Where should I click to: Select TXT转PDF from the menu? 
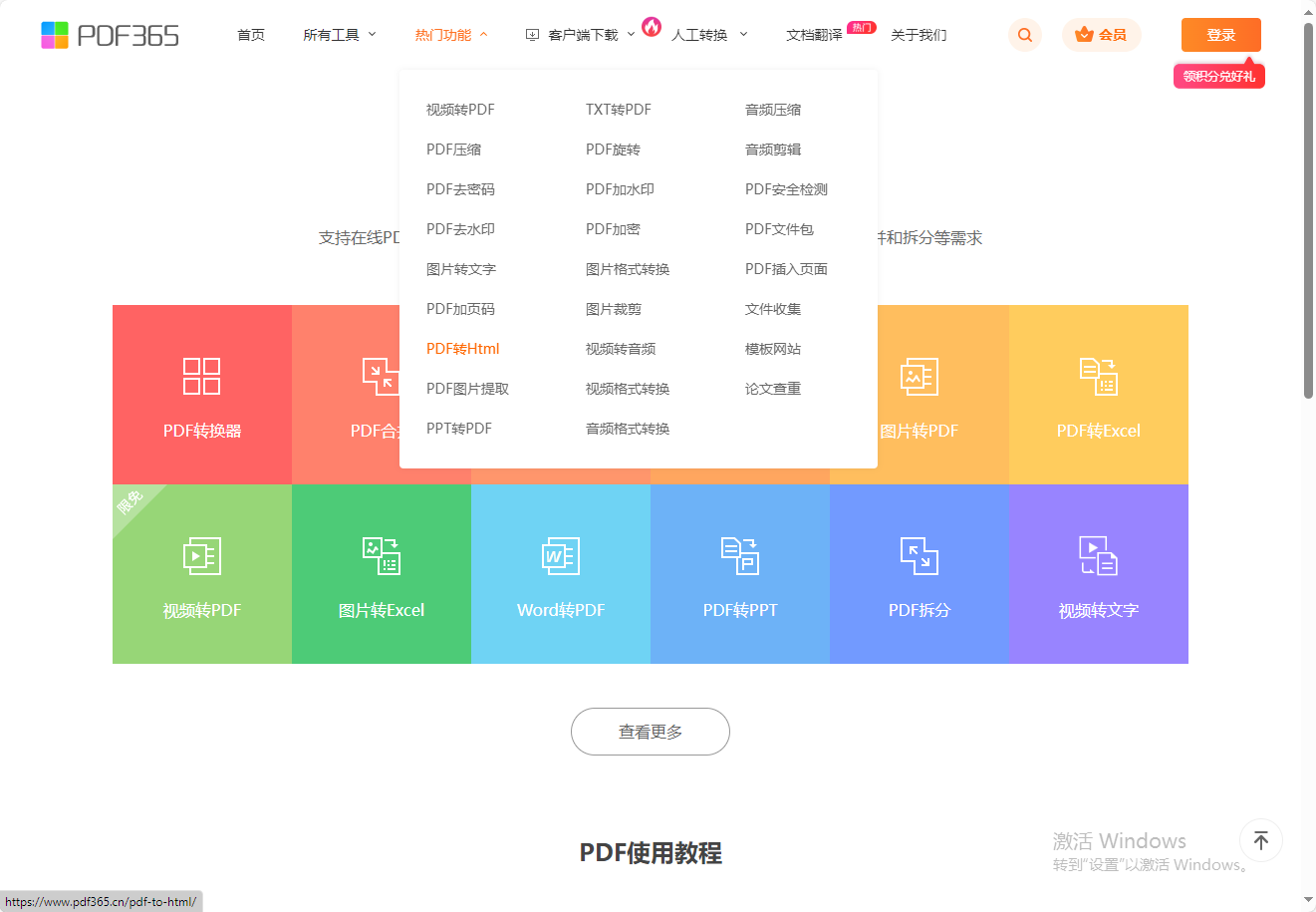[618, 110]
